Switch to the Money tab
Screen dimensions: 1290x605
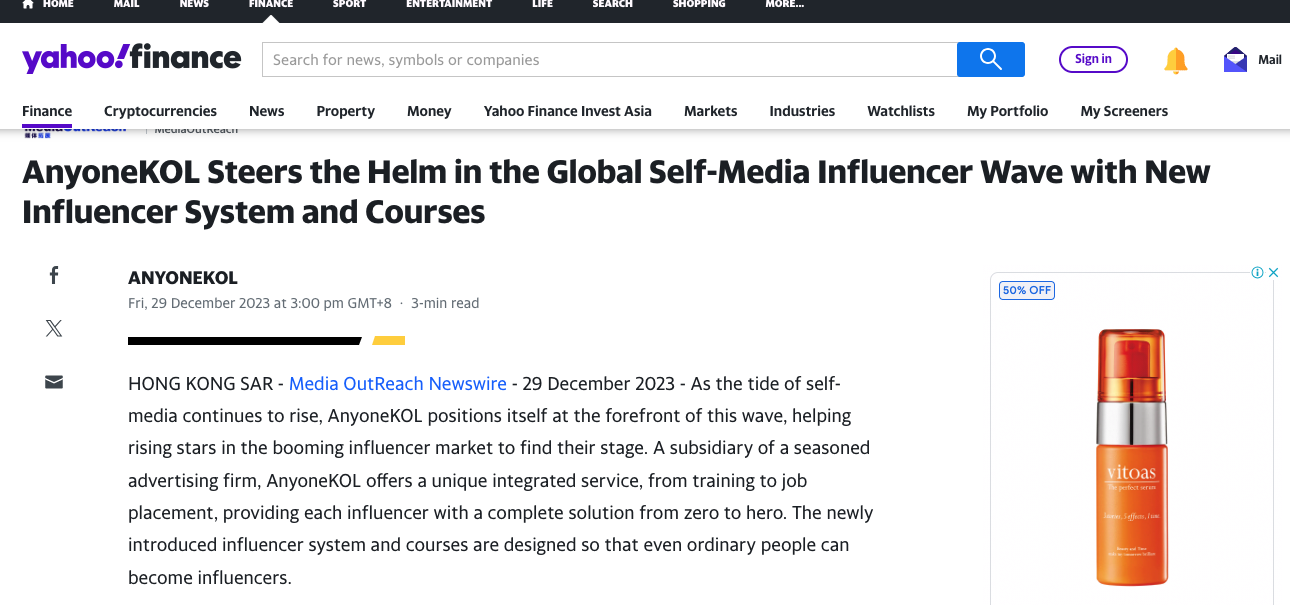click(x=429, y=111)
